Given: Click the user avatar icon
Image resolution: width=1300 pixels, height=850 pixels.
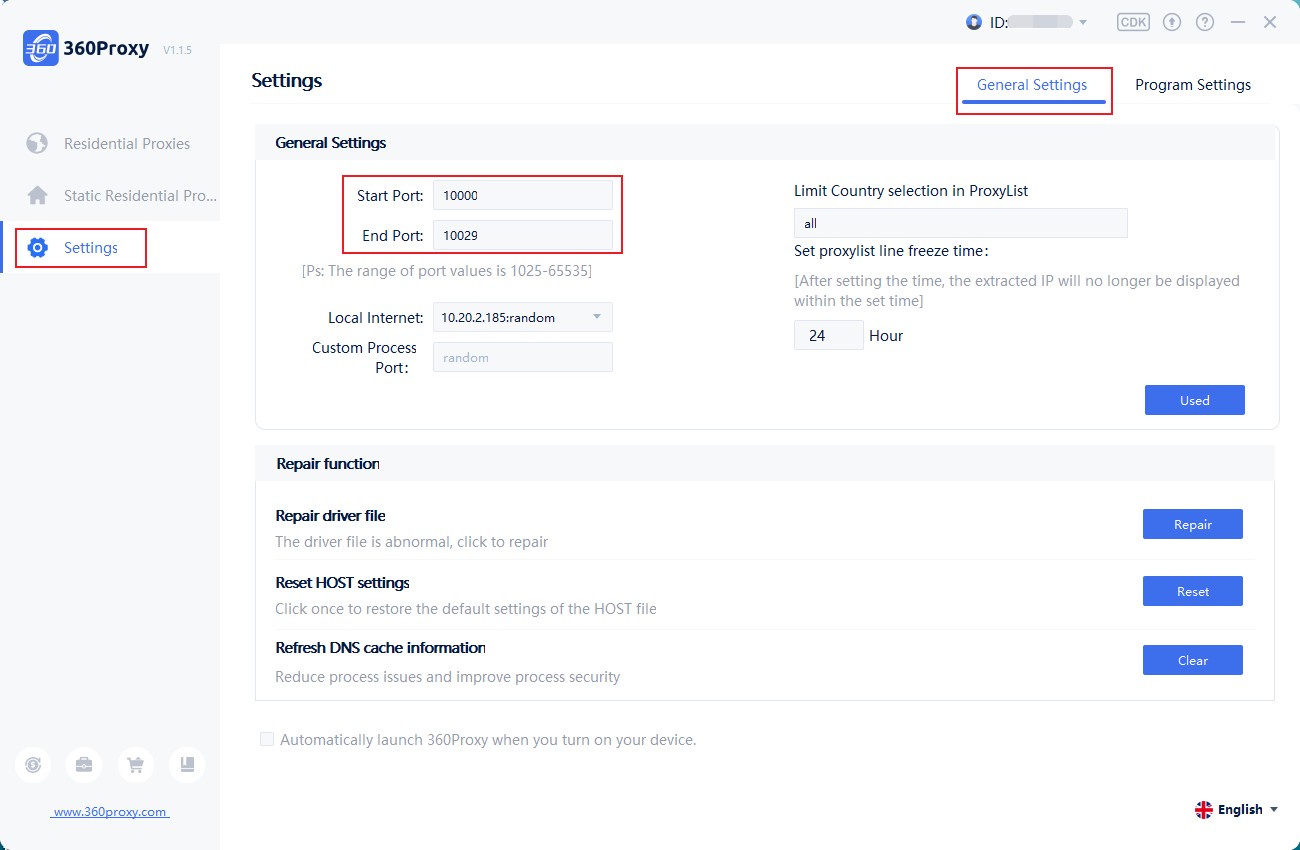Looking at the screenshot, I should click(974, 22).
